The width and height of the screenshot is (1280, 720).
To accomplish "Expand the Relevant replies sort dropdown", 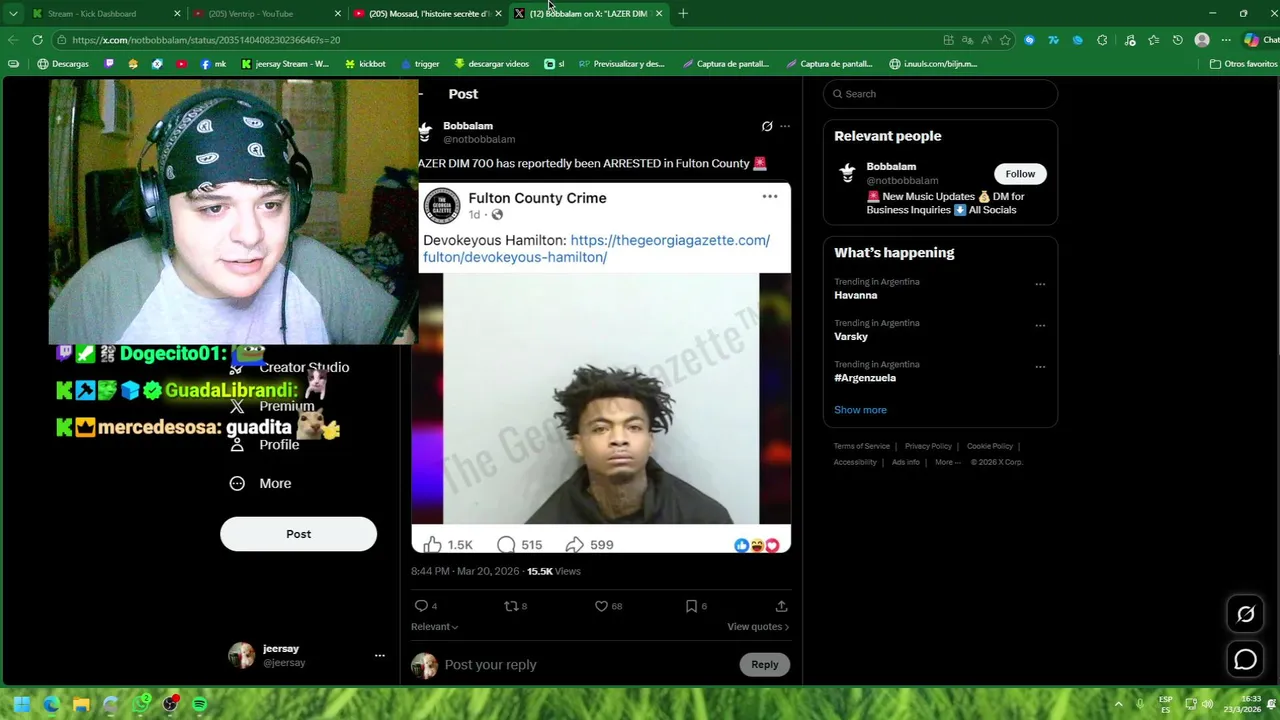I will point(434,627).
